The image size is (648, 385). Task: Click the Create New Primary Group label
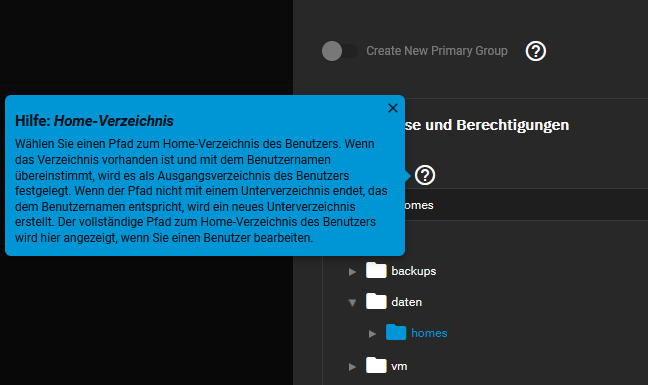click(437, 51)
